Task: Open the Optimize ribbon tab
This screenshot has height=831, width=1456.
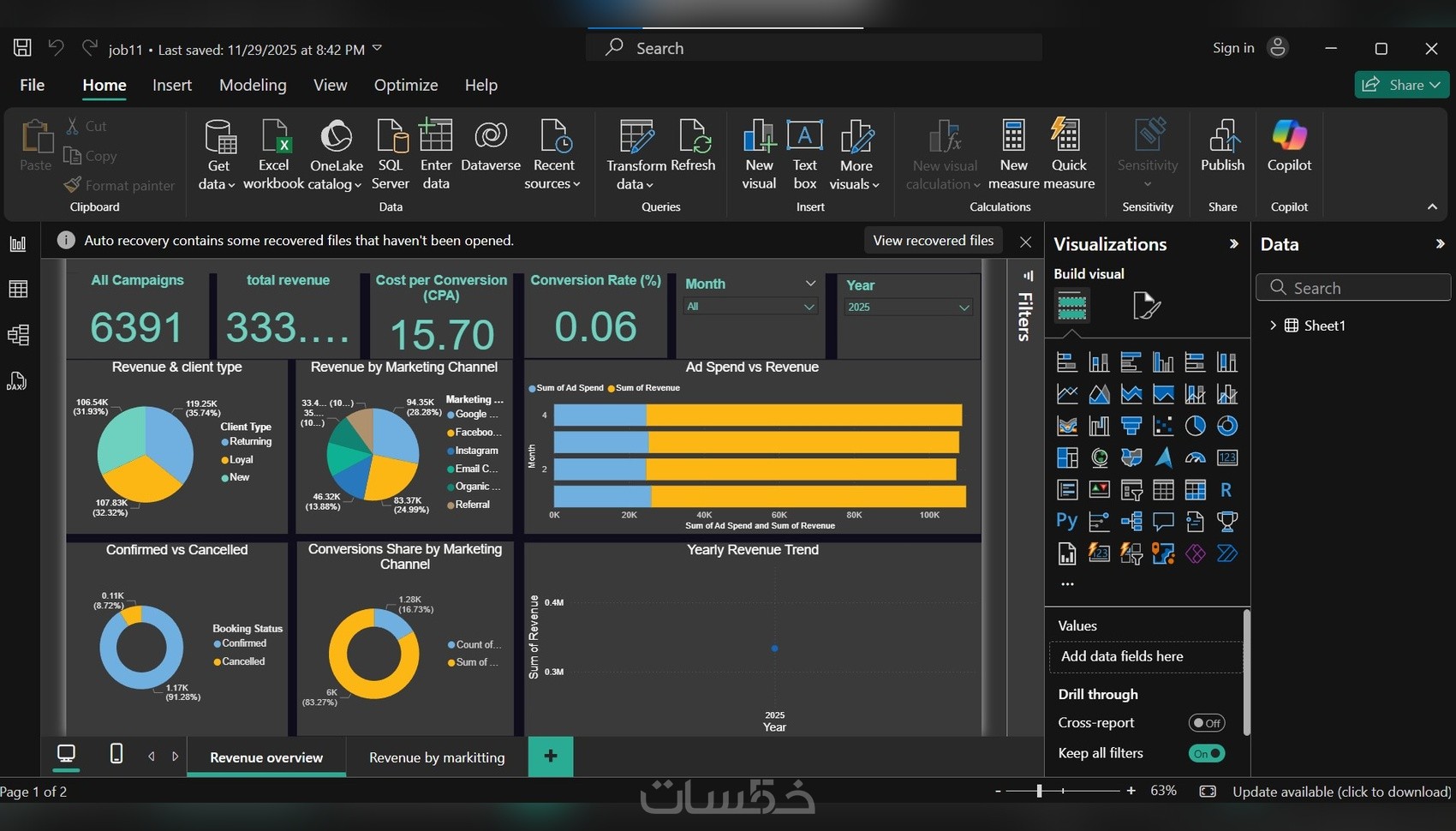Action: click(406, 85)
